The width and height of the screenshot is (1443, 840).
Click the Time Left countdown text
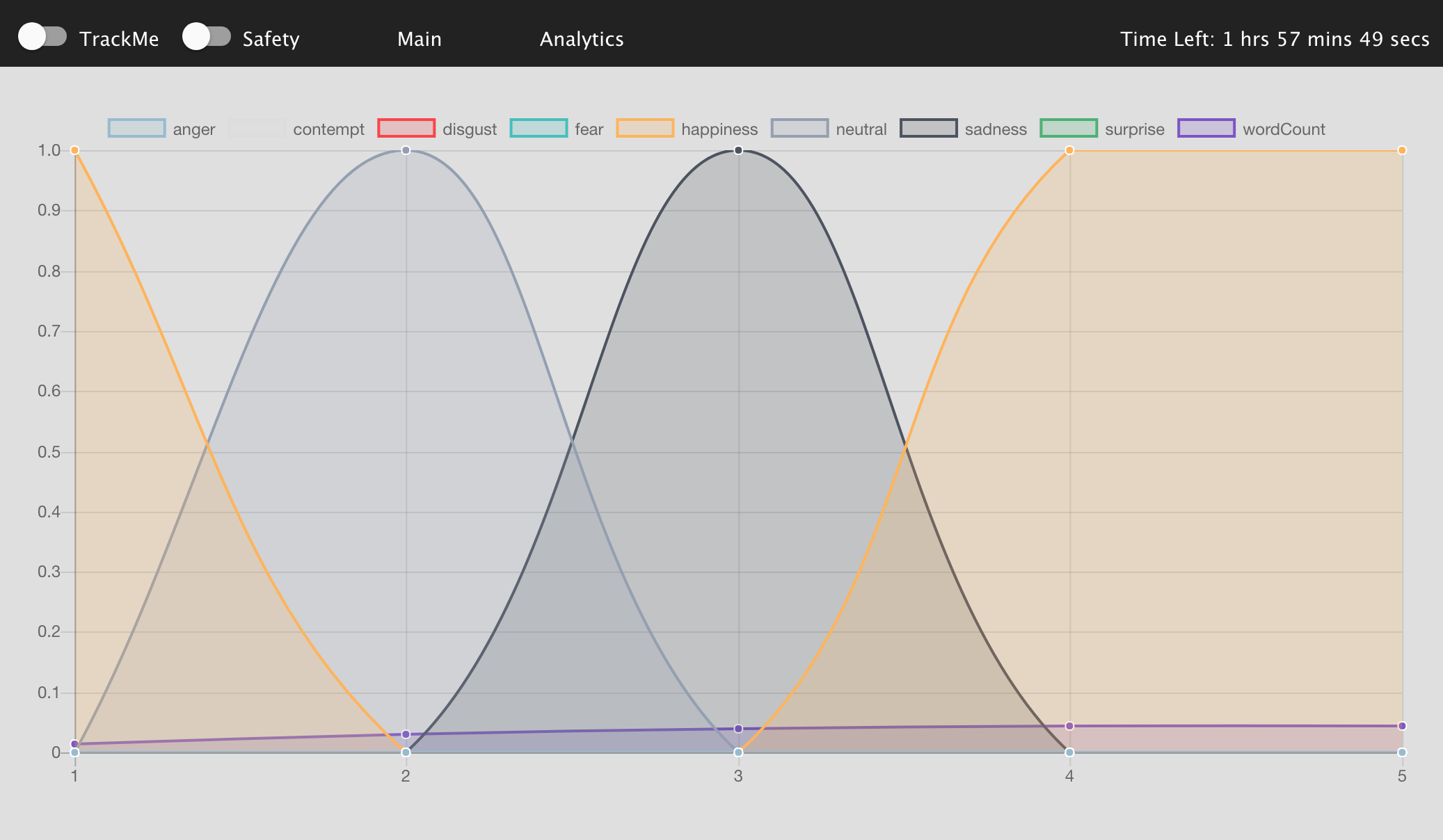[1275, 39]
